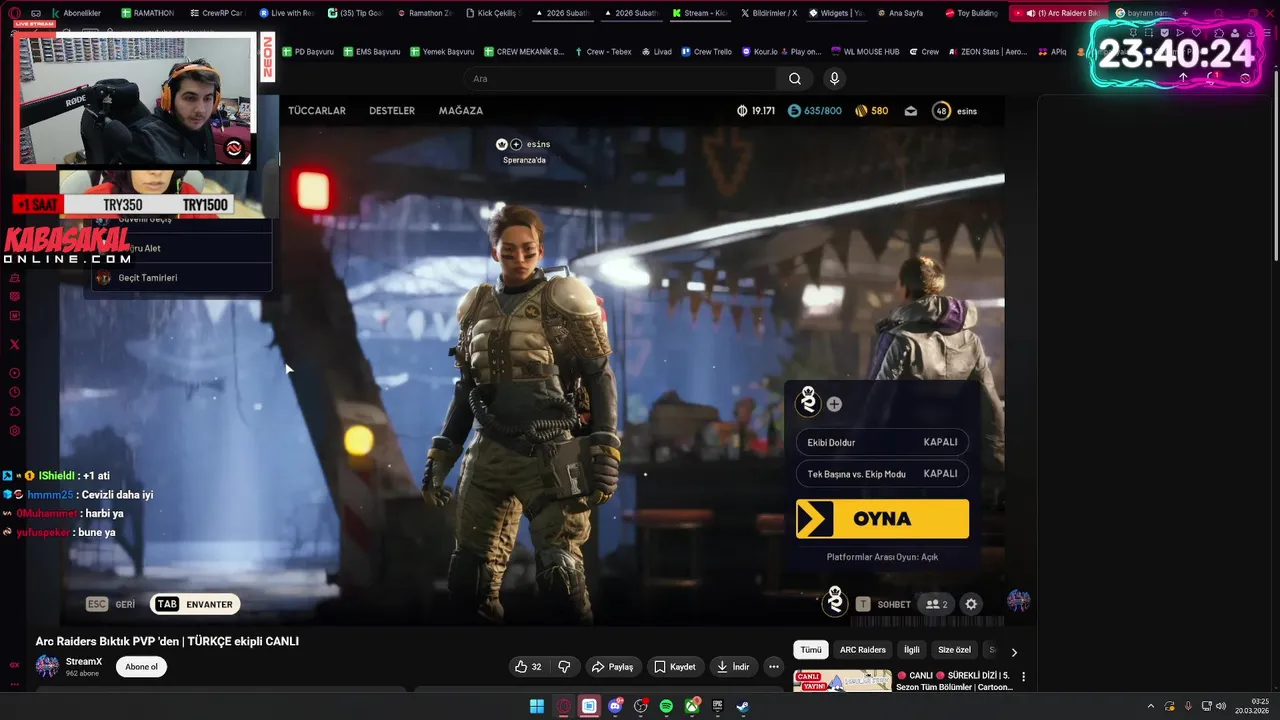Switch to the Bildirimler / X browser tab
This screenshot has height=720, width=1280.
(769, 13)
